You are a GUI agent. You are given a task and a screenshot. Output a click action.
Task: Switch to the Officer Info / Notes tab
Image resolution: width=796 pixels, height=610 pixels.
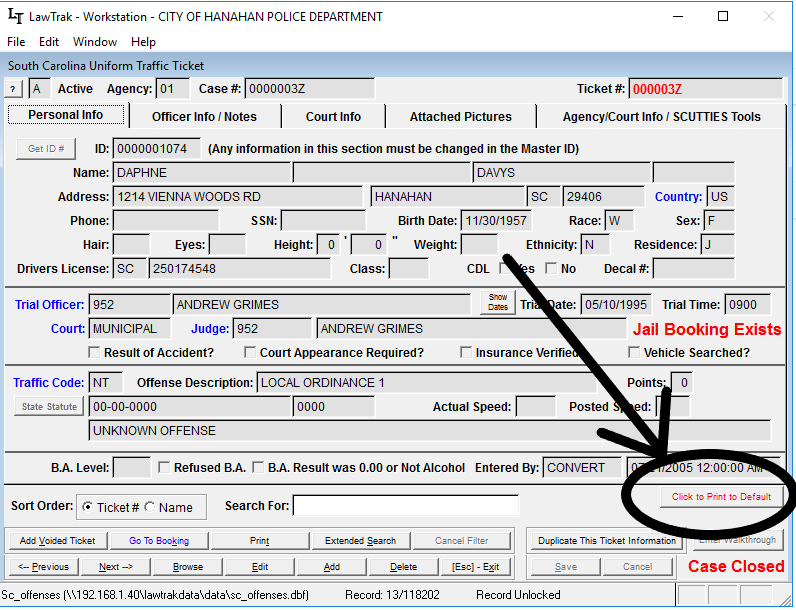coord(205,117)
